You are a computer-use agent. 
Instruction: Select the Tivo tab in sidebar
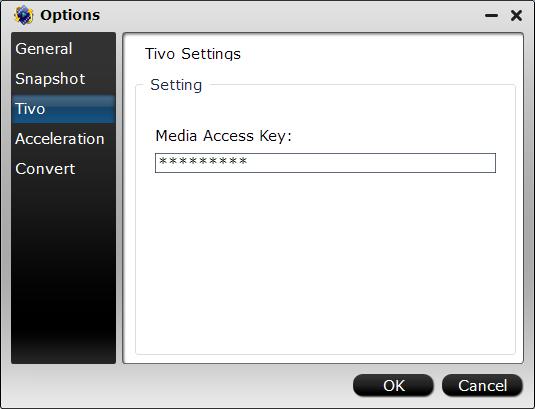tap(63, 109)
